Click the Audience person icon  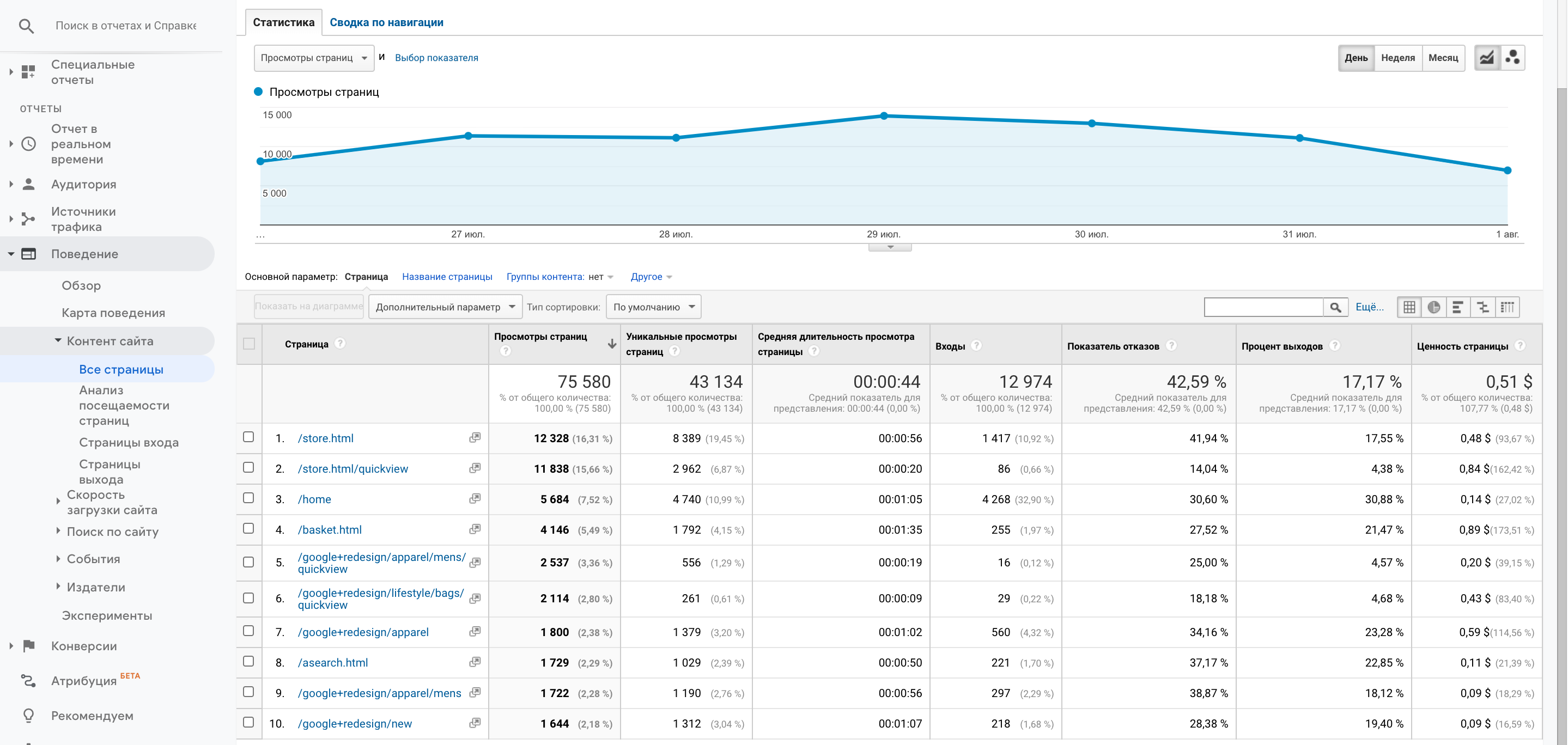point(28,185)
